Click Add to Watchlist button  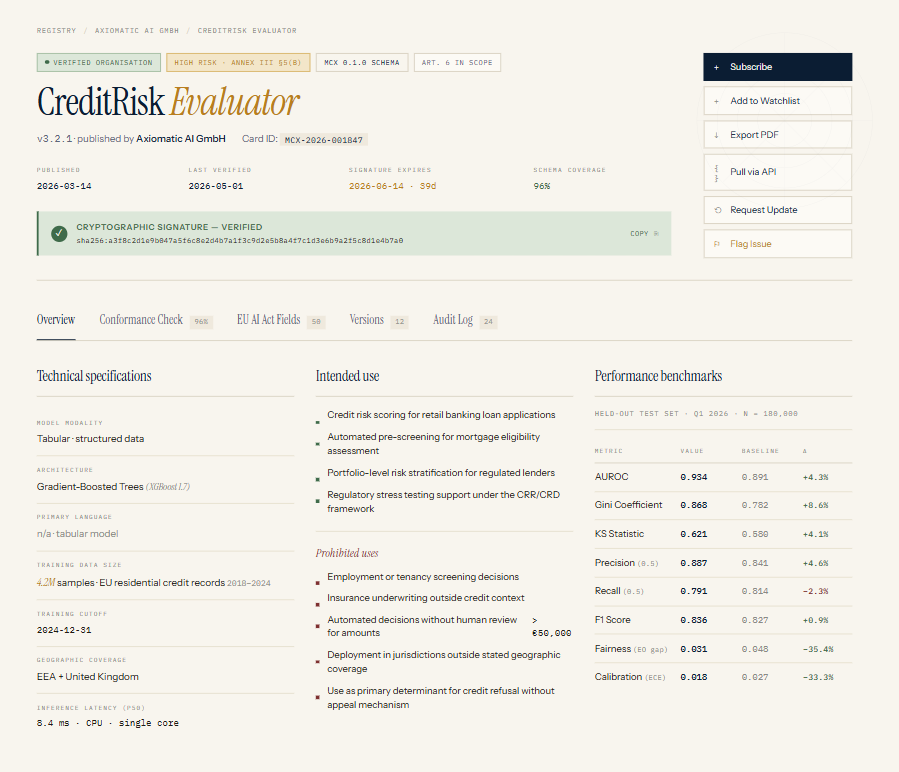[x=777, y=101]
